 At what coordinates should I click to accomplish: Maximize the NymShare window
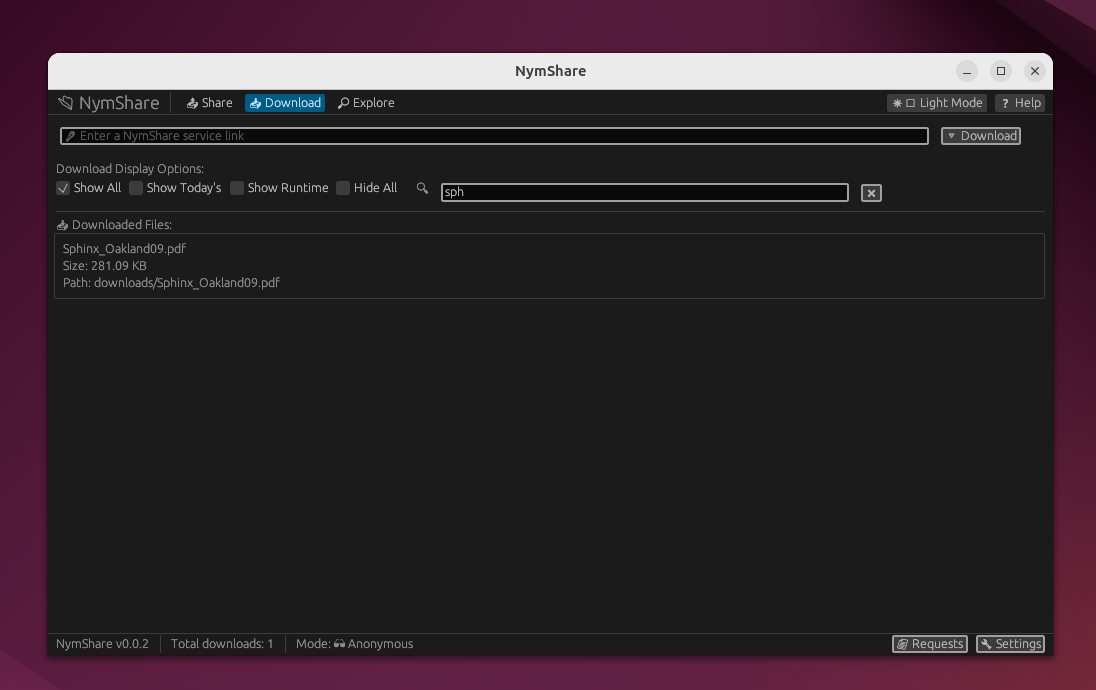1001,71
